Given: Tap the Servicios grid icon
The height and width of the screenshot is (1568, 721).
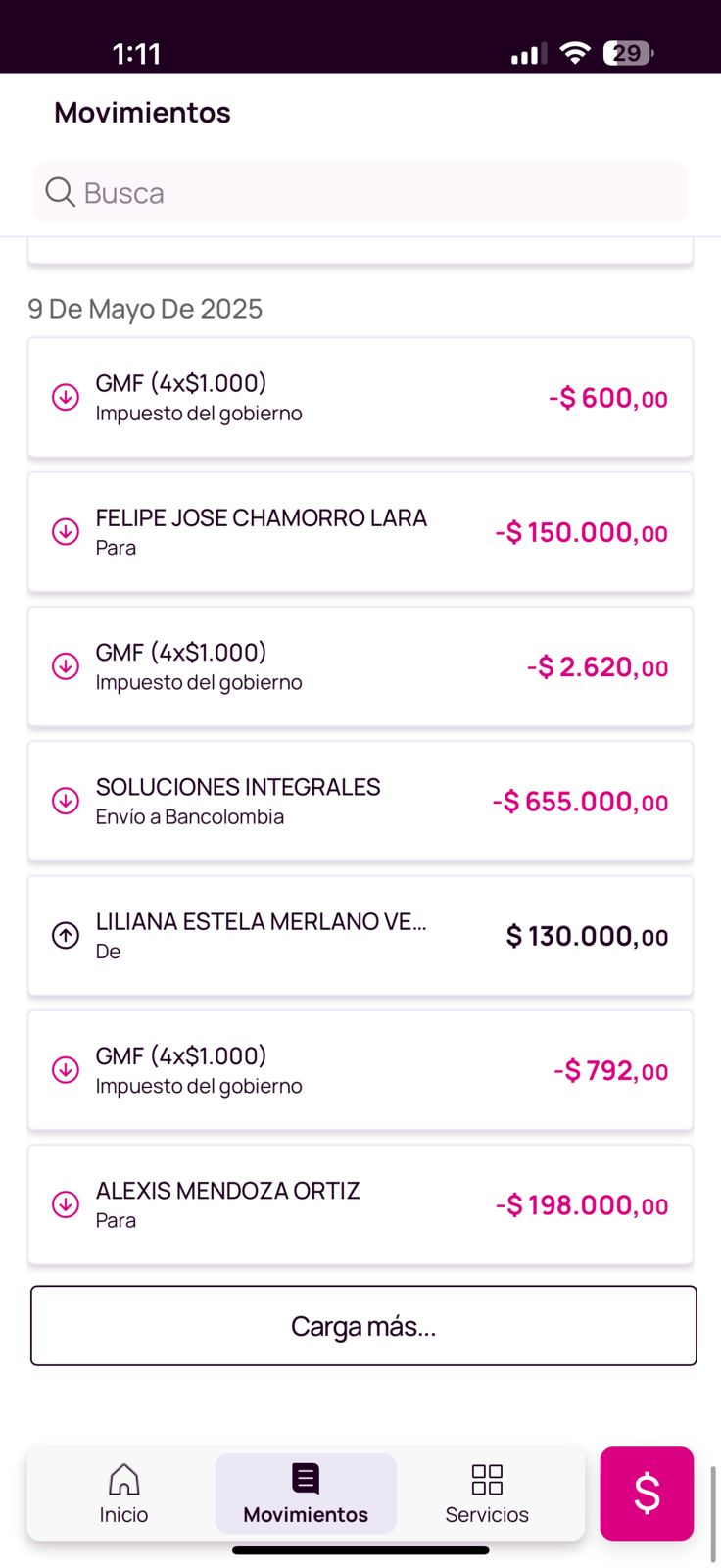Looking at the screenshot, I should click(487, 1479).
